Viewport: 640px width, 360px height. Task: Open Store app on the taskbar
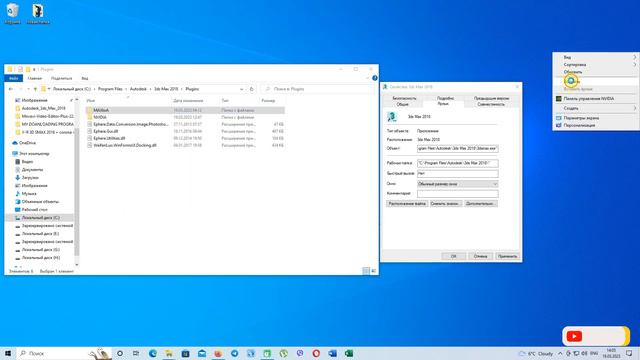pos(185,353)
